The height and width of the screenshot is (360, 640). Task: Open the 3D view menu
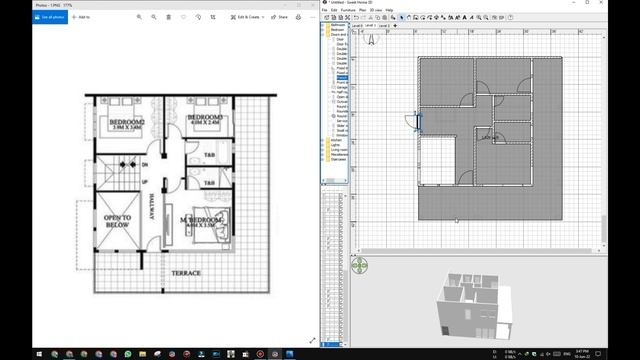tap(376, 10)
